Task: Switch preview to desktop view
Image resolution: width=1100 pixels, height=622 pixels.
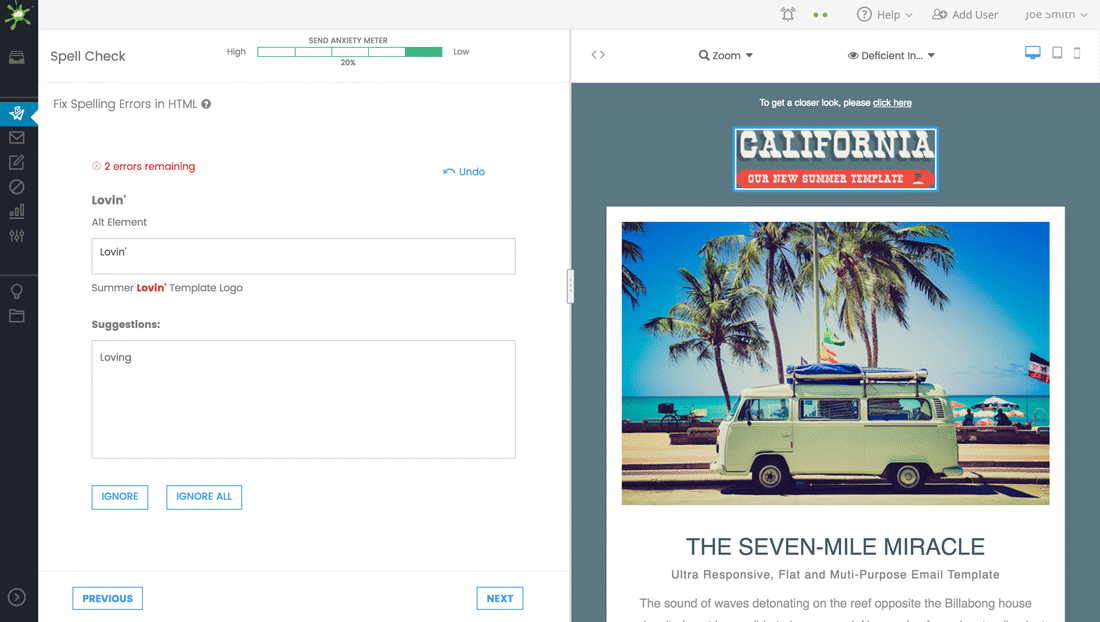Action: (1033, 53)
